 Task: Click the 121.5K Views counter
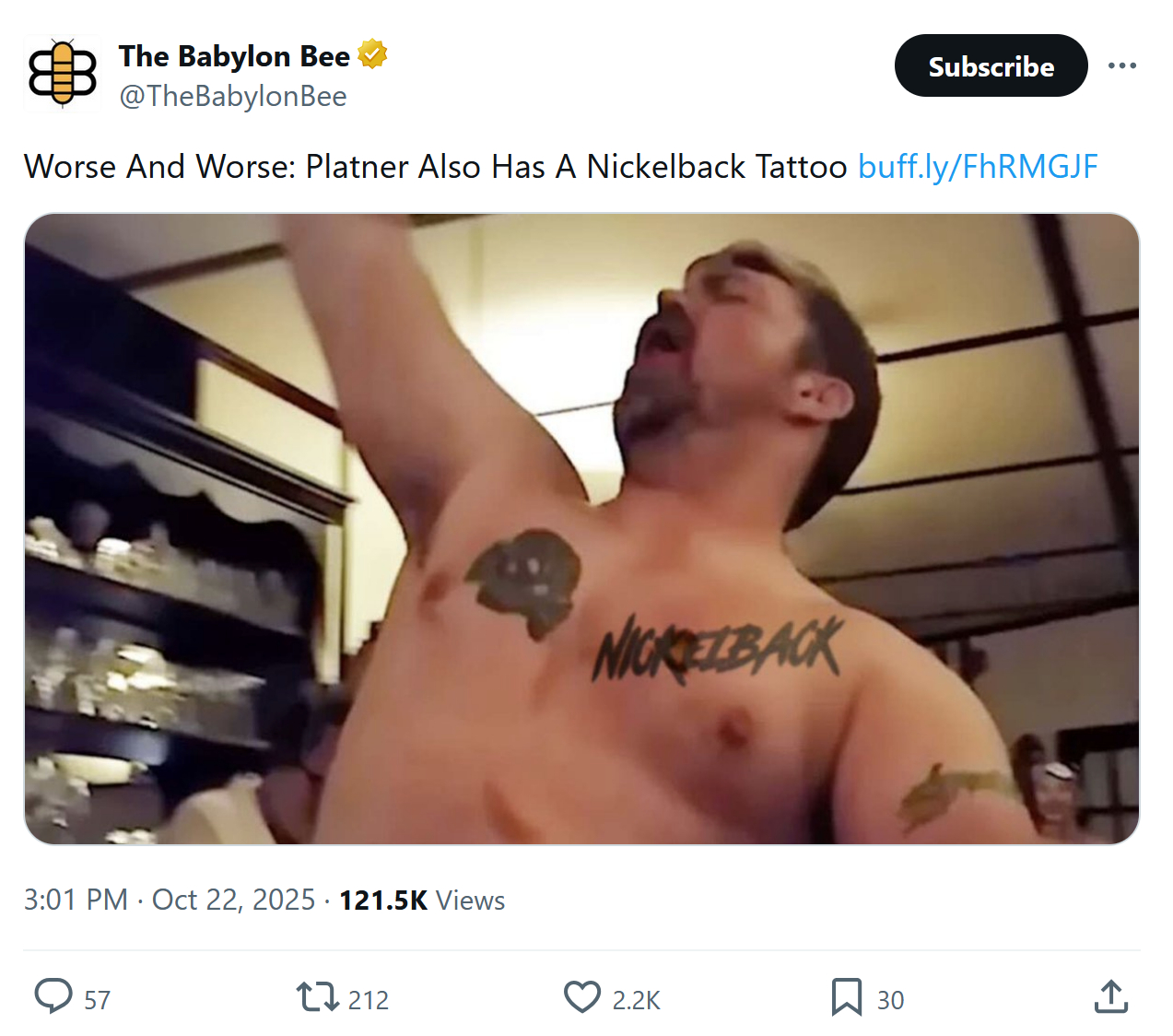(422, 900)
